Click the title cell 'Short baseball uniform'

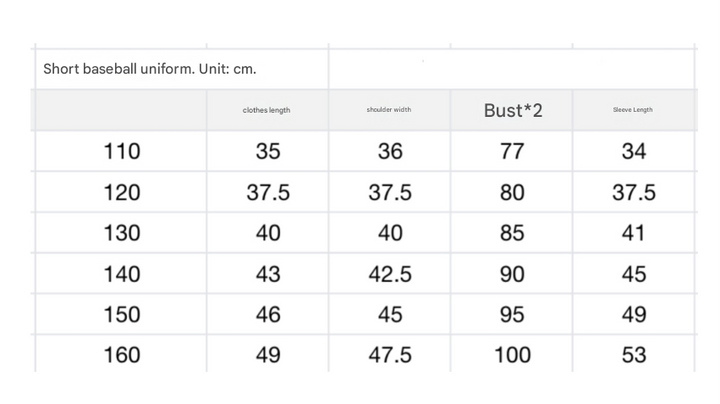click(x=156, y=69)
